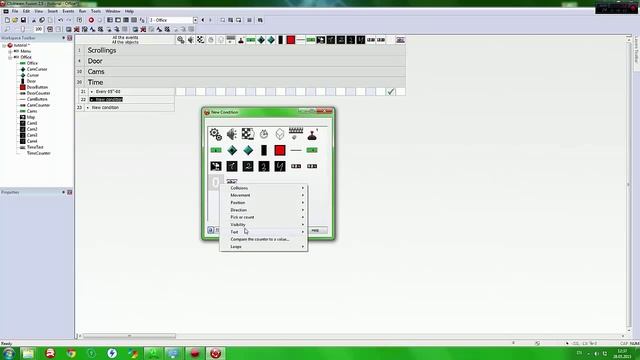This screenshot has width=640, height=360.
Task: Close the Workspace Toolbar panel
Action: (70, 38)
